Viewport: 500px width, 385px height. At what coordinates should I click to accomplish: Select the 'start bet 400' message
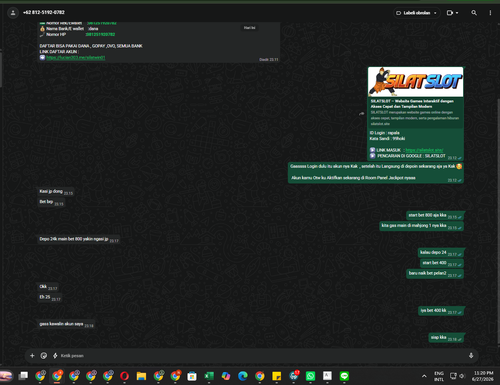442,263
